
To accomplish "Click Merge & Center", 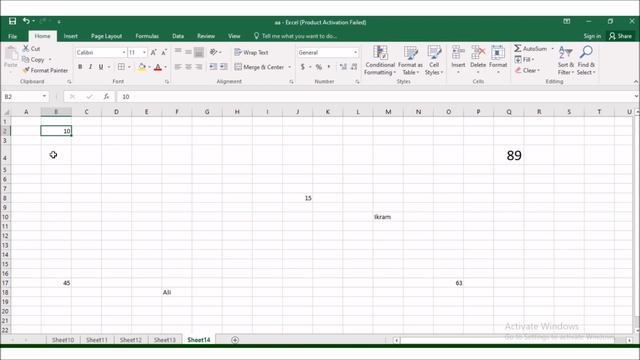I will pyautogui.click(x=259, y=67).
